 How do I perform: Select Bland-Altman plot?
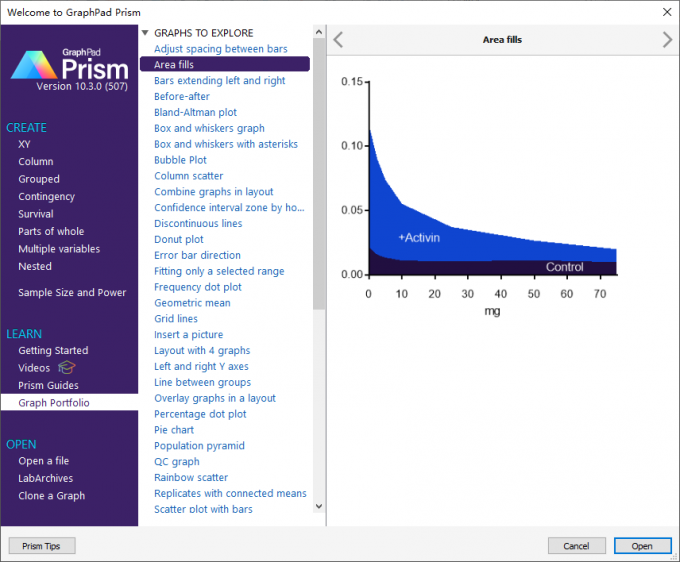point(196,112)
